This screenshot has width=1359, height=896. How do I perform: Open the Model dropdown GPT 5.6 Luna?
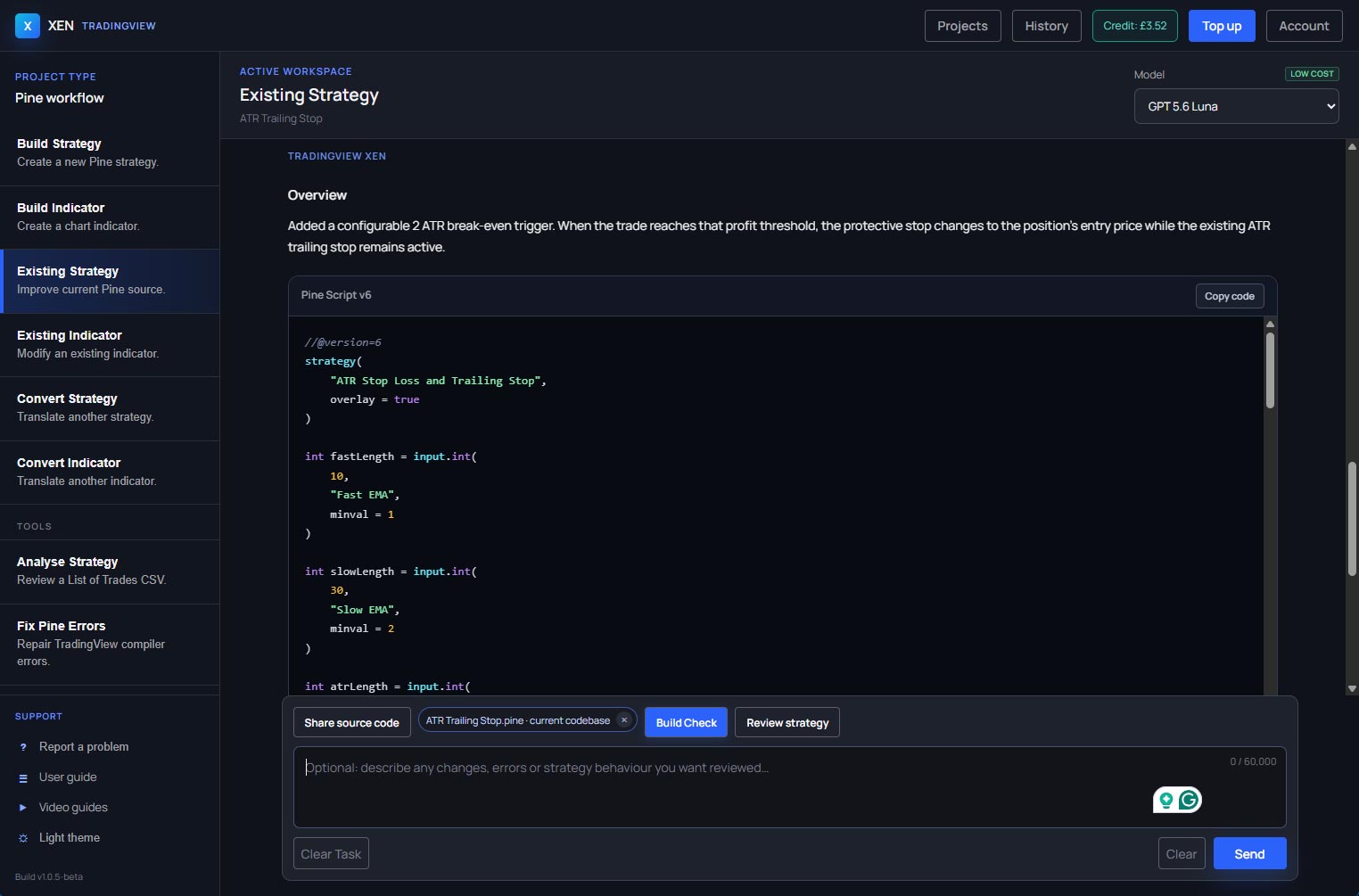coord(1236,106)
